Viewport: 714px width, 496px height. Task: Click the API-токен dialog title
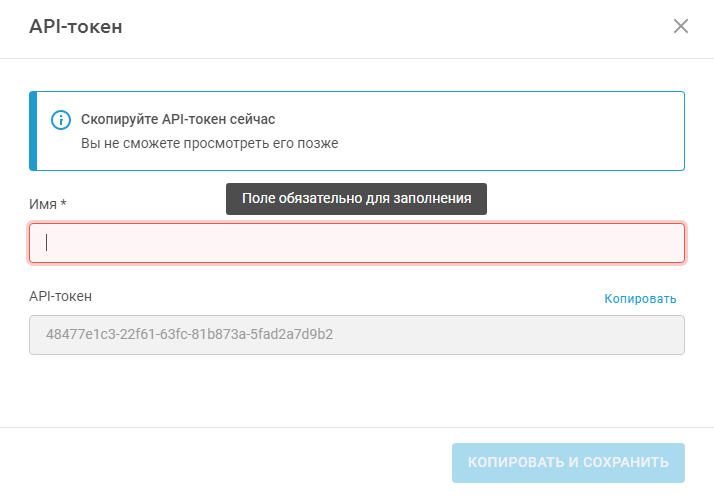point(76,27)
